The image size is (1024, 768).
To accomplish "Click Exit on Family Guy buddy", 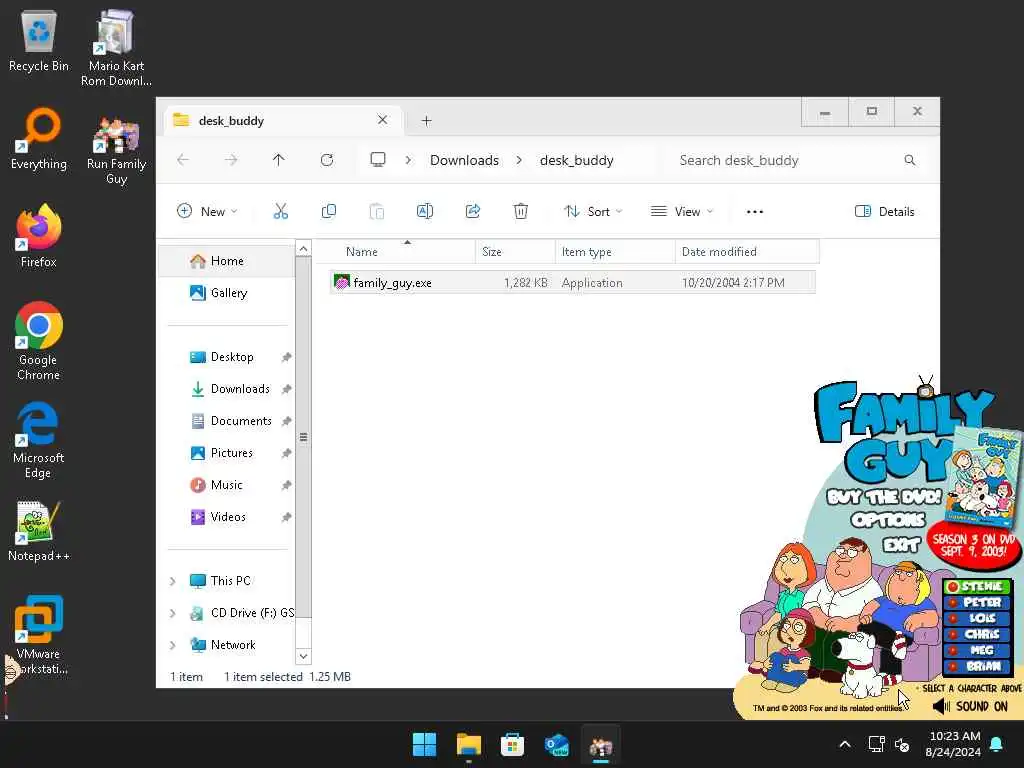I will (901, 544).
